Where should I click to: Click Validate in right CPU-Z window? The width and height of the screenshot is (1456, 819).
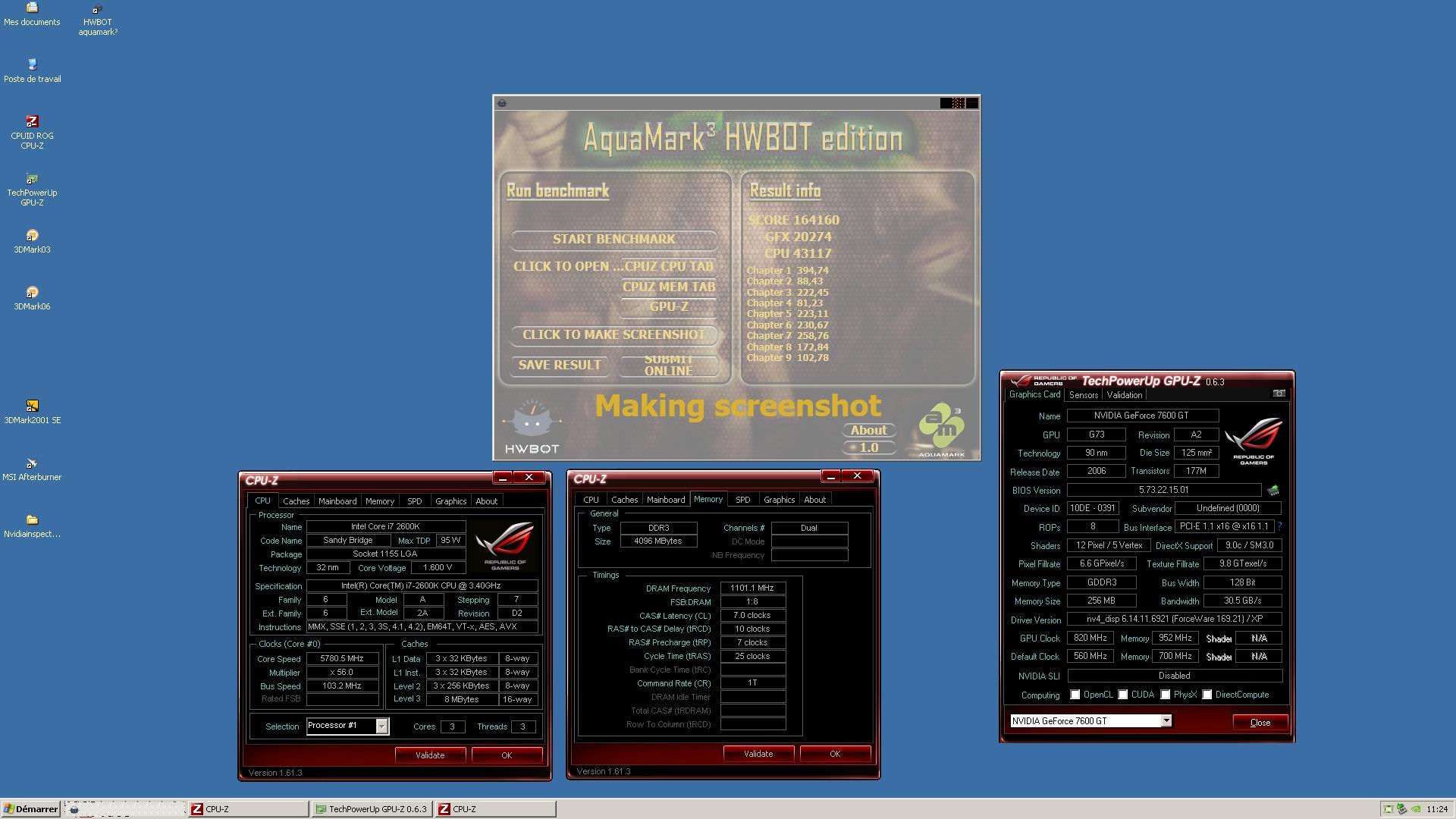coord(758,754)
